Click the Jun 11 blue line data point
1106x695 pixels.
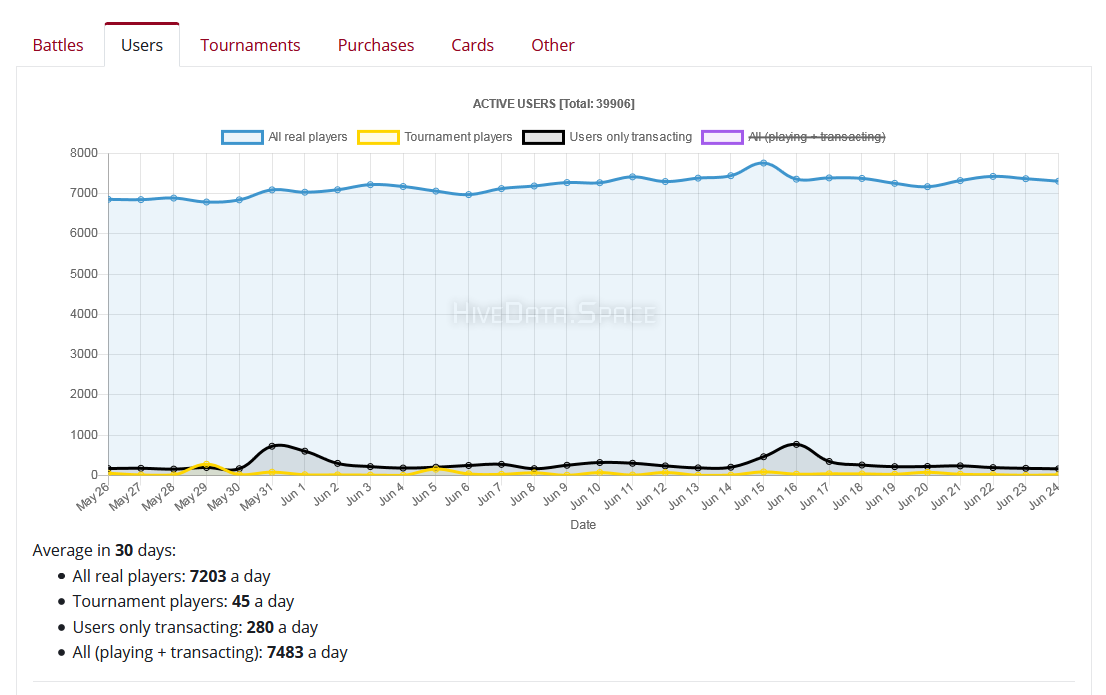[632, 177]
